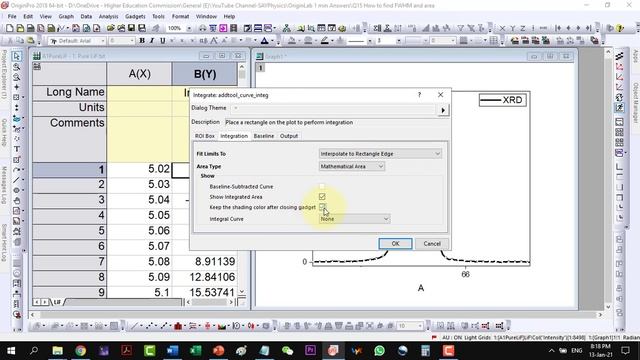Screen dimensions: 640x360
Task: Select the Zoom In tool in left toolbar
Action: tap(16, 67)
